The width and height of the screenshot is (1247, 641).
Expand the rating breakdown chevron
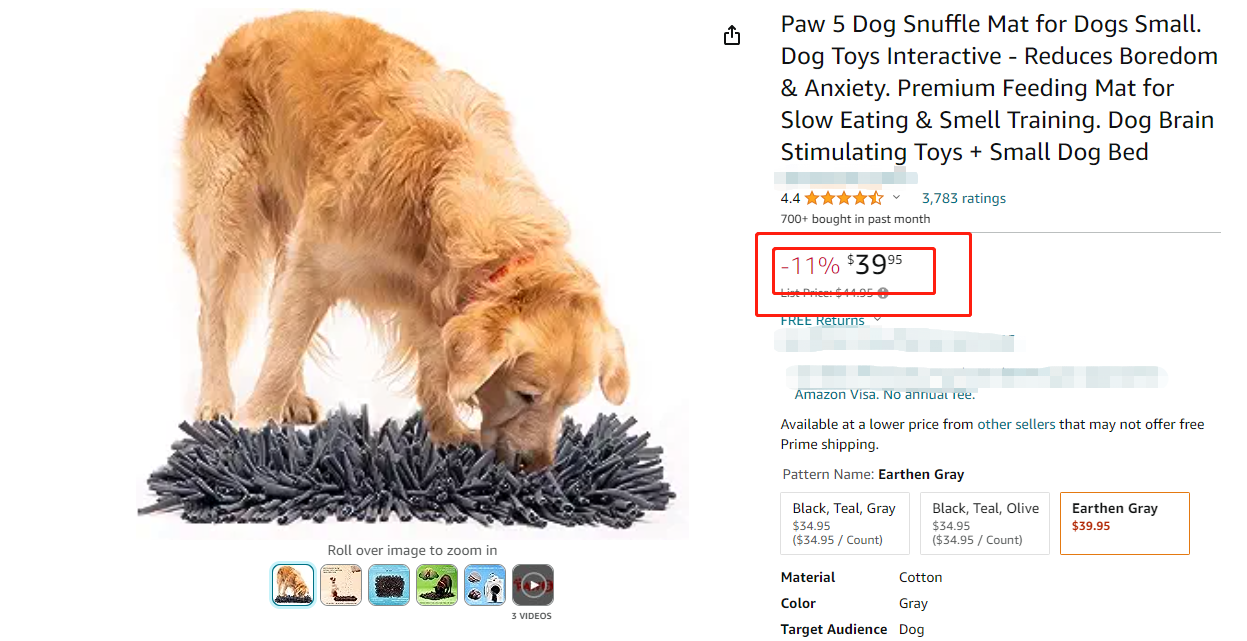click(x=896, y=198)
